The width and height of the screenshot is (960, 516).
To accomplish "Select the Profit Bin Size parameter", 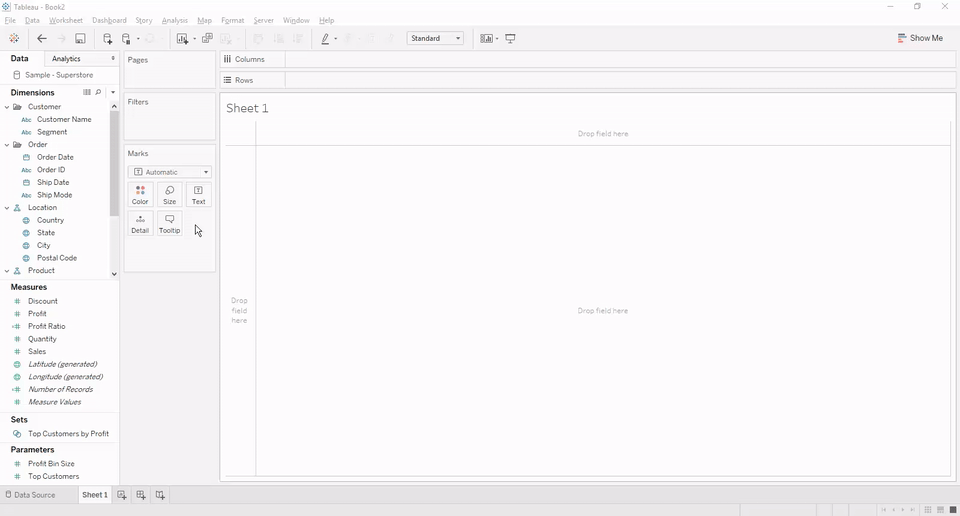I will pos(51,463).
